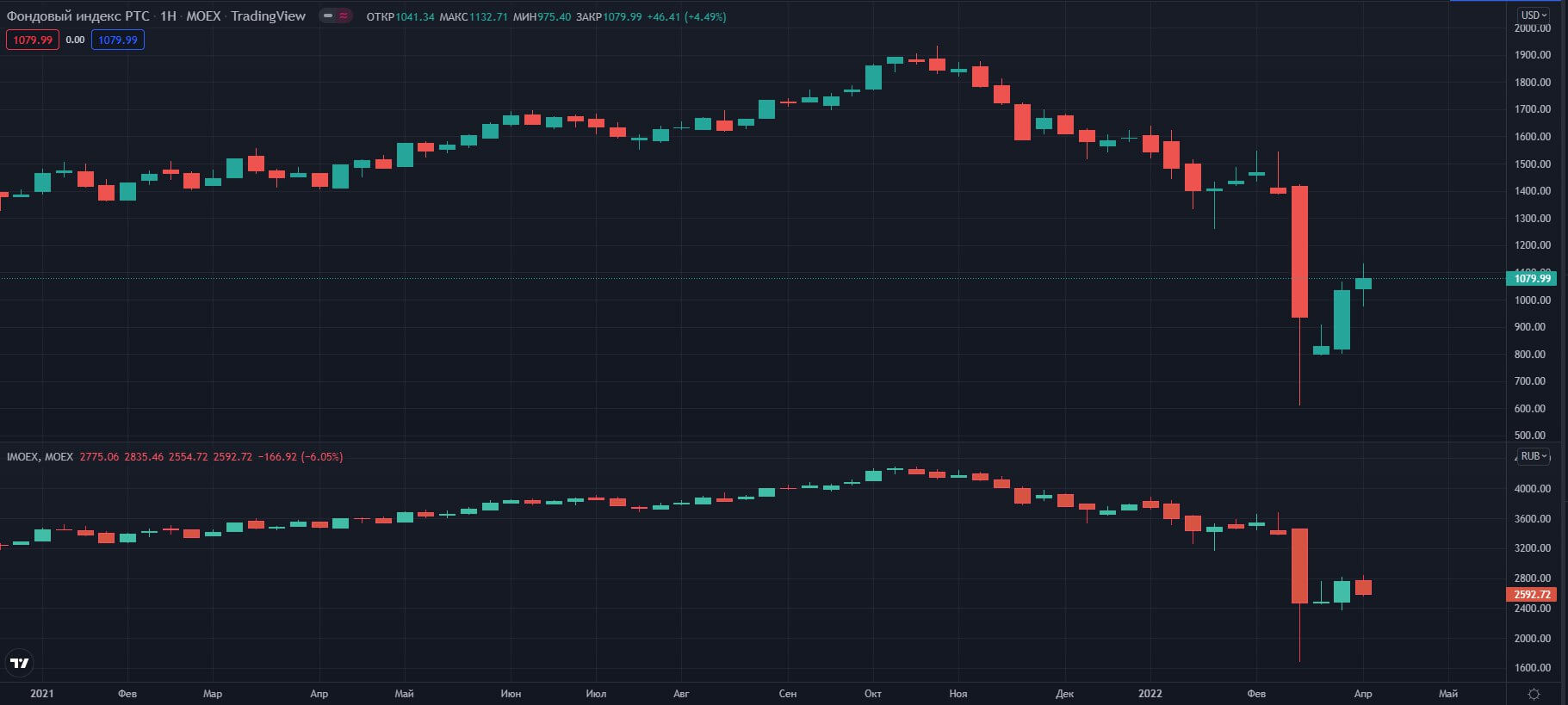
Task: Click the market status pill icon
Action: point(335,15)
